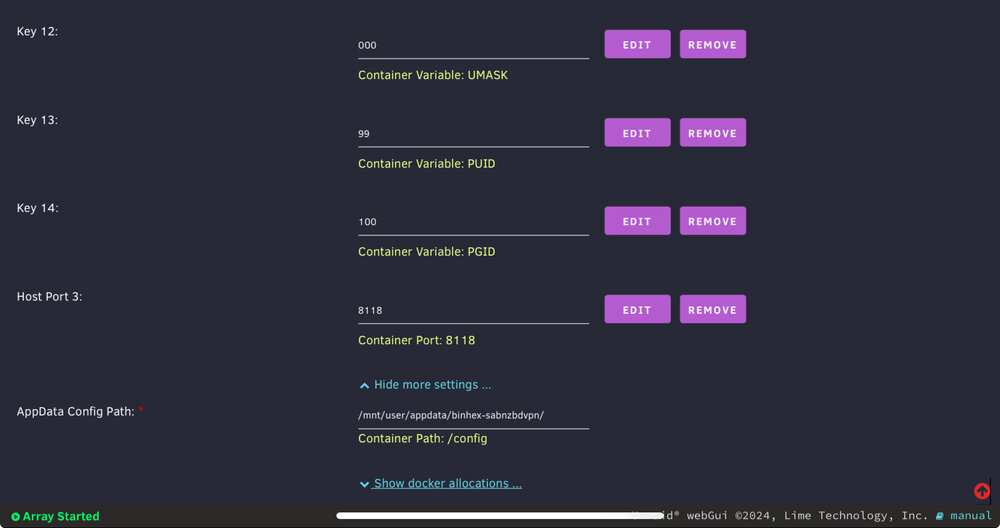This screenshot has height=528, width=1000.
Task: Click Edit button for Key 12
Action: (637, 44)
